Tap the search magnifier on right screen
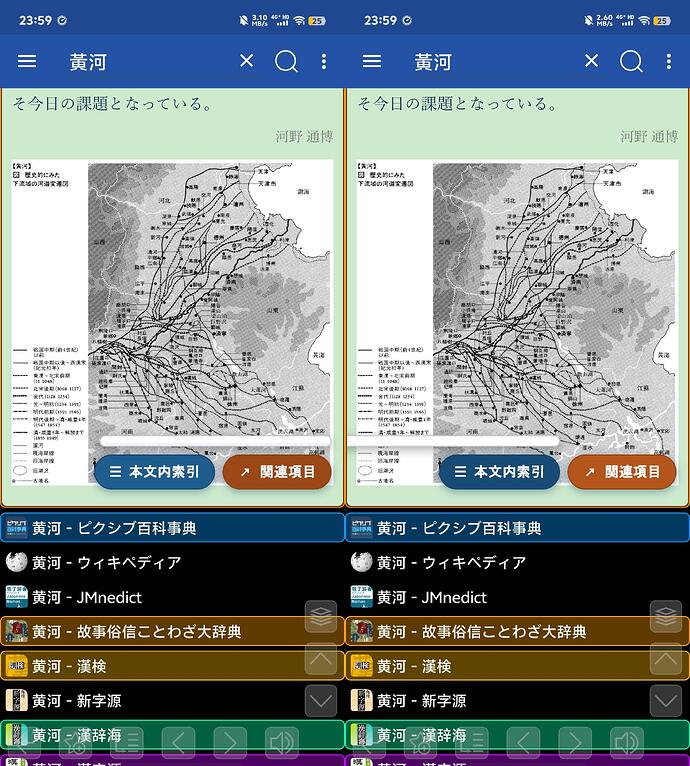 (631, 62)
